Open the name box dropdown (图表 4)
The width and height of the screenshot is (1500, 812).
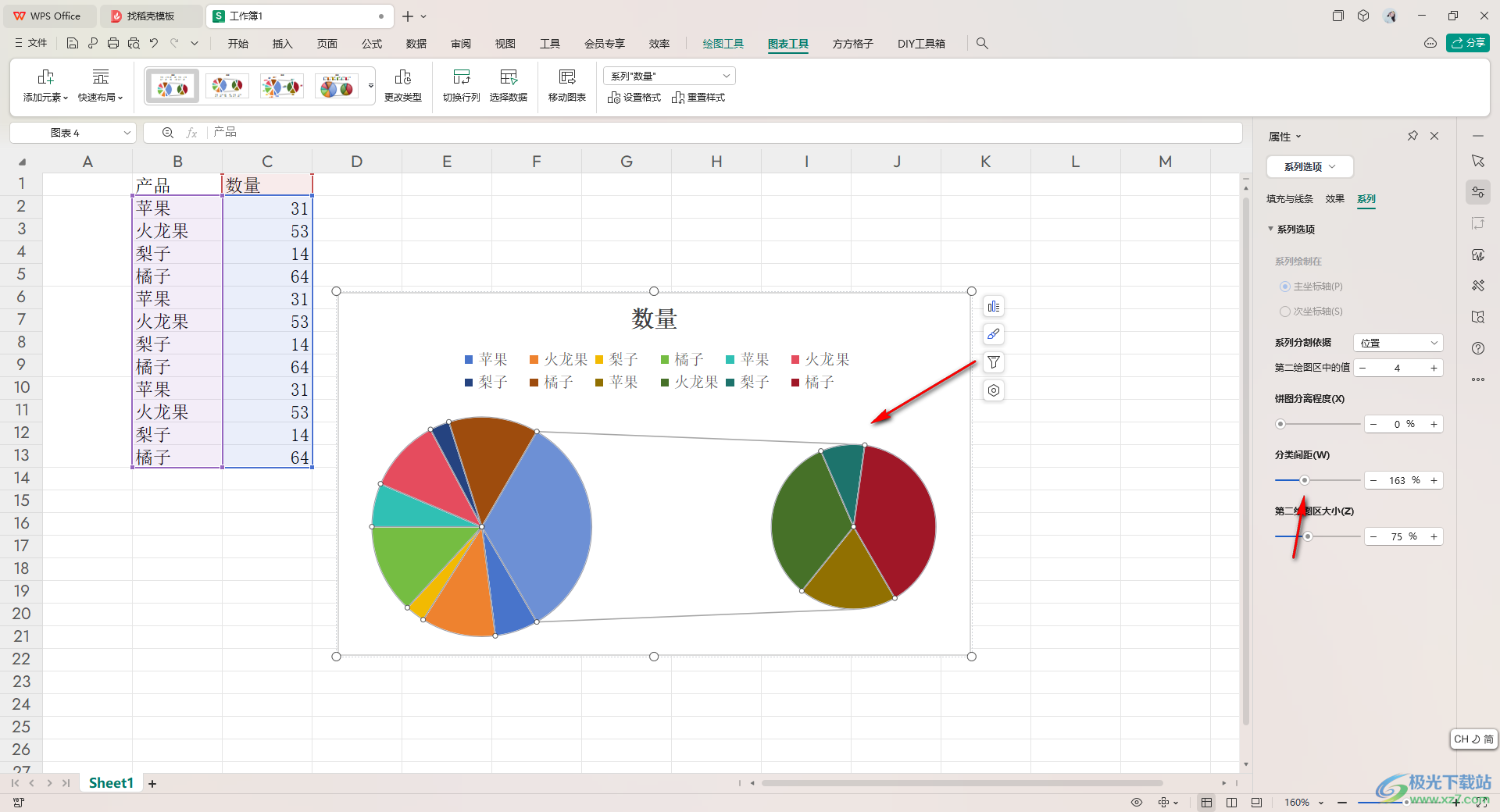click(x=127, y=133)
